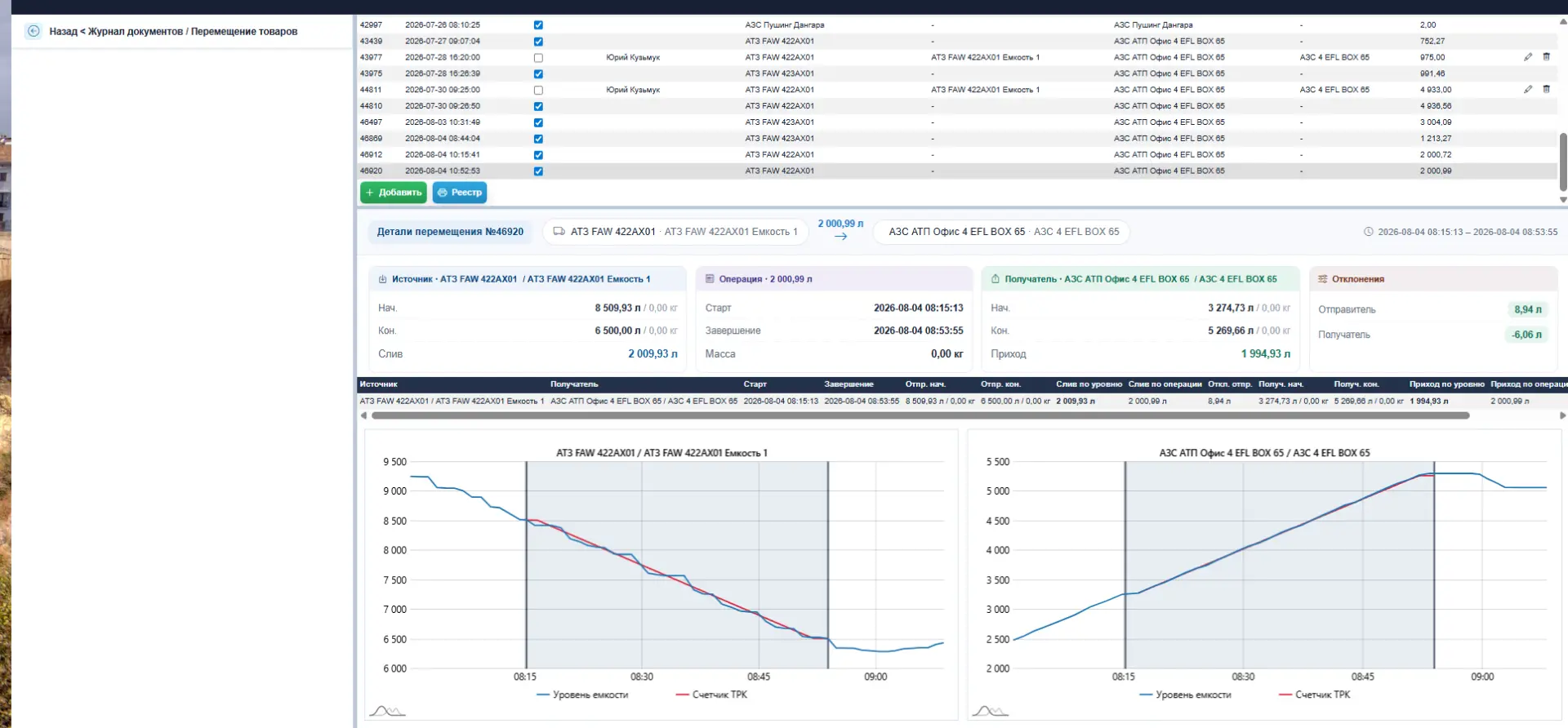Click the vertical scrollbar of the documents list
The width and height of the screenshot is (1568, 728).
(x=1563, y=162)
